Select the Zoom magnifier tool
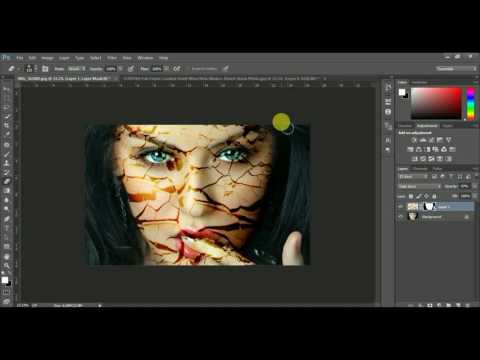This screenshot has width=480, height=360. click(x=7, y=266)
